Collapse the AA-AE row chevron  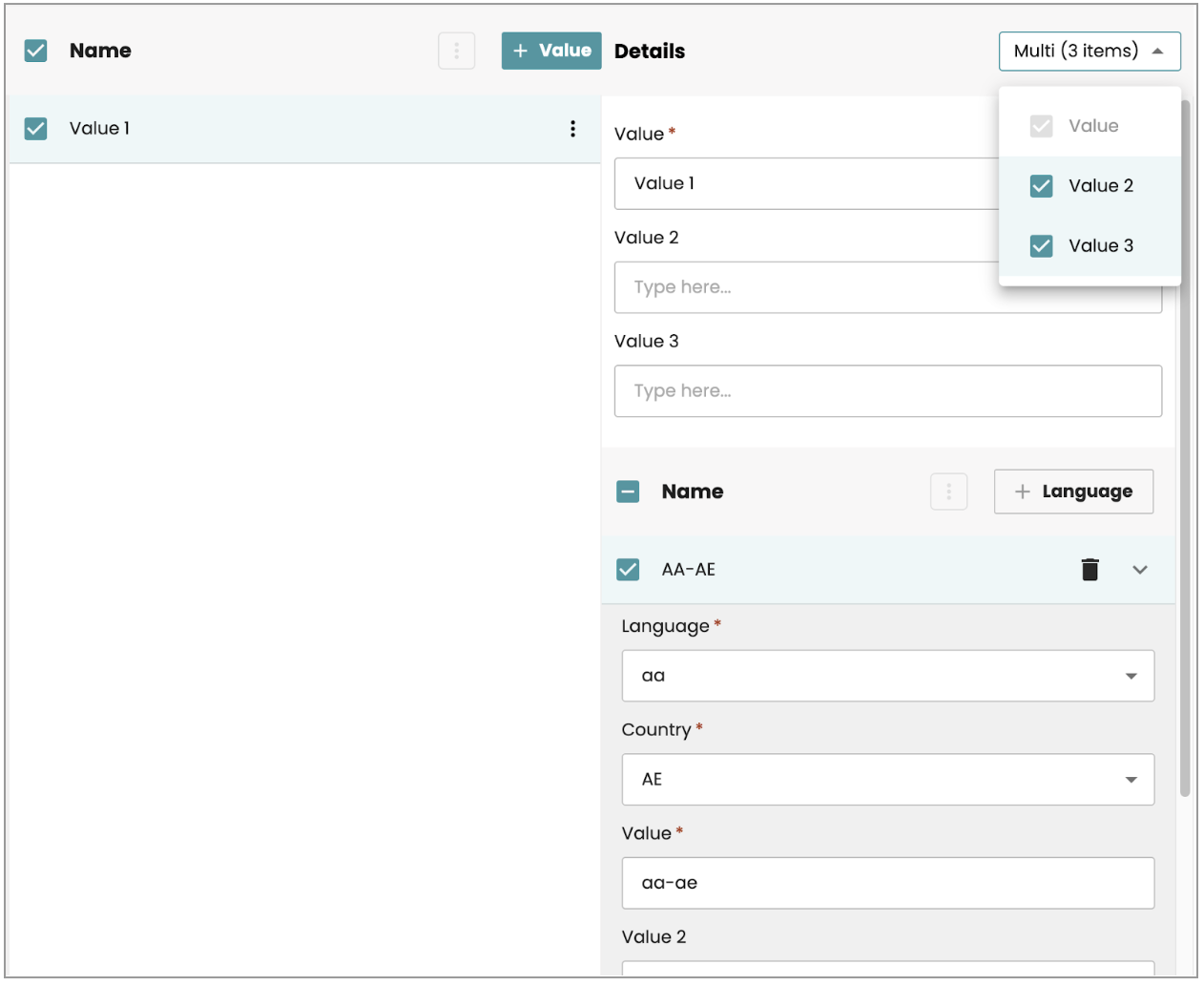tap(1139, 570)
